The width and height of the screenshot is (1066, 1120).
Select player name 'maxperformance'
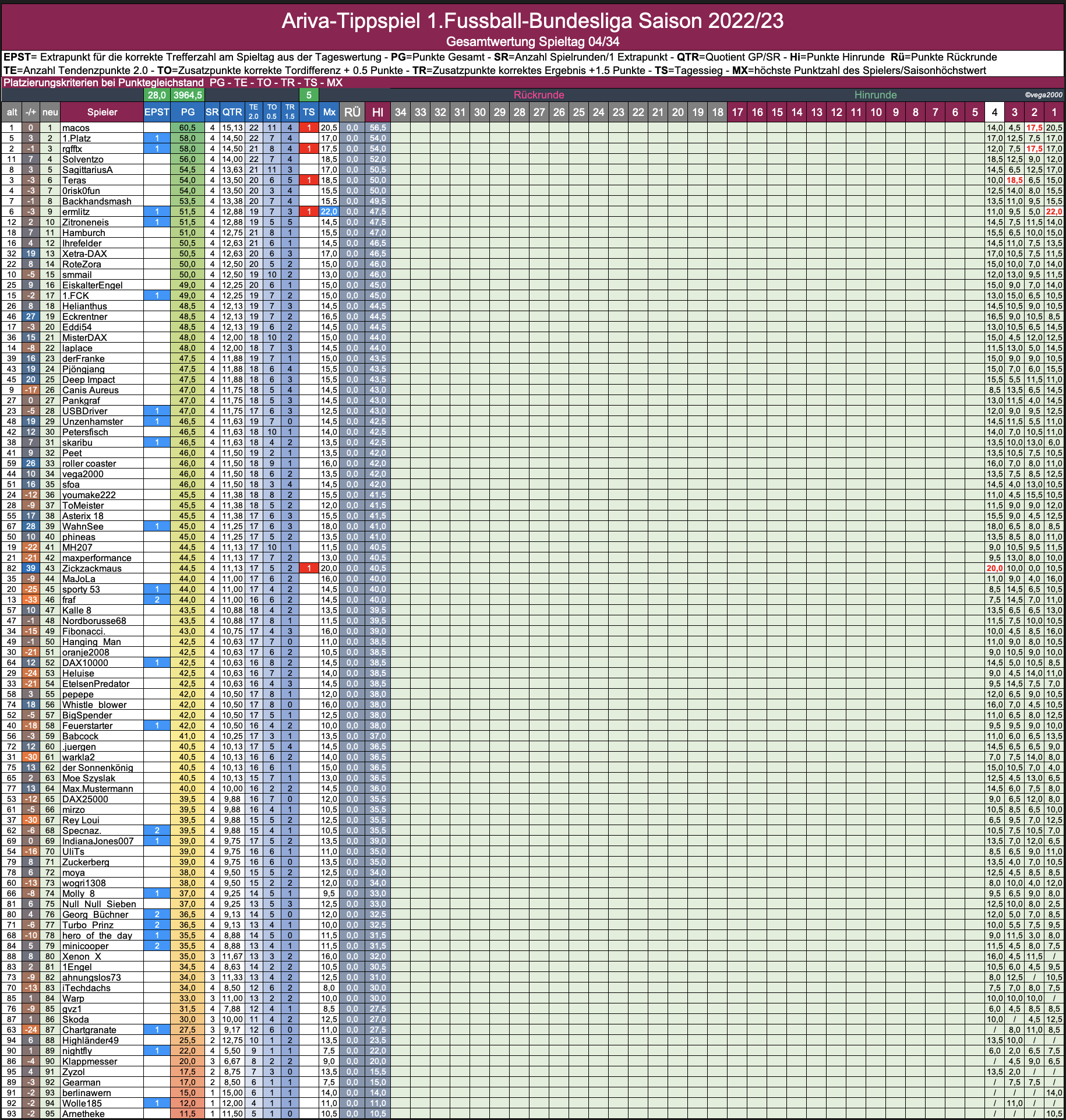[x=97, y=558]
